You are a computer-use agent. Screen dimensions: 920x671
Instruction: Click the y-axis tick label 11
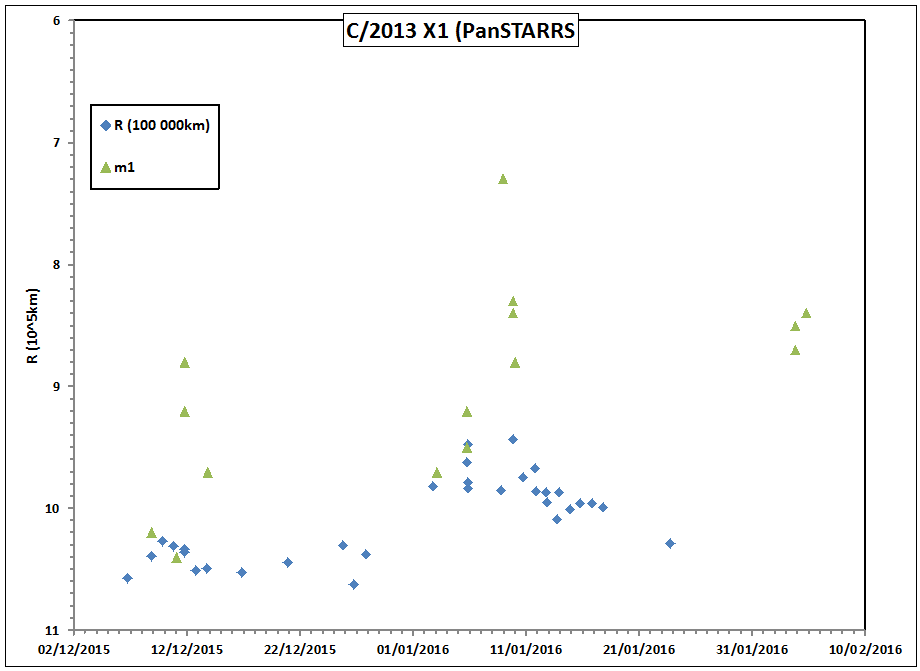(53, 631)
